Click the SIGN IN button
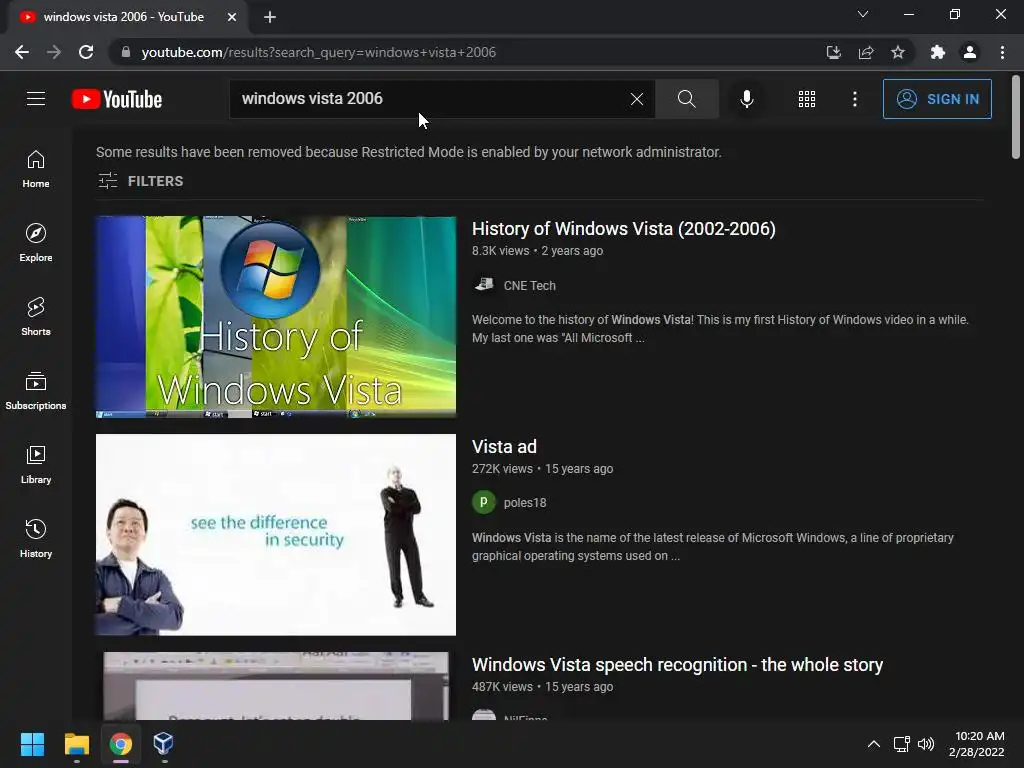This screenshot has height=768, width=1024. [937, 99]
